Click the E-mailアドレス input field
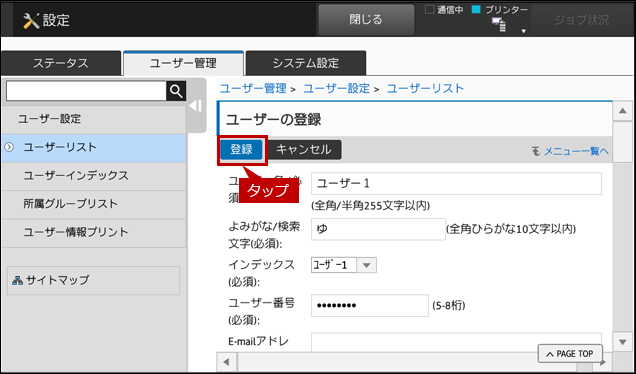This screenshot has height=374, width=636. (x=456, y=342)
